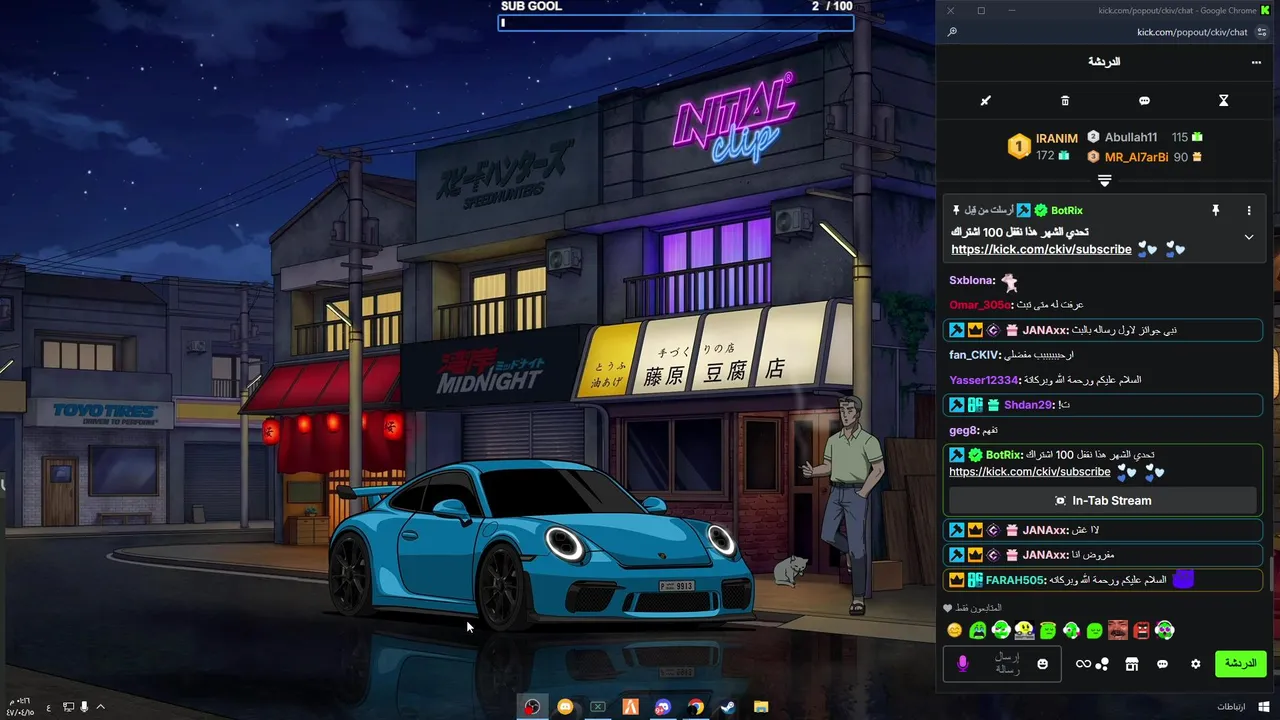The image size is (1280, 720).
Task: Insert the red angry emote
Action: tap(1141, 630)
